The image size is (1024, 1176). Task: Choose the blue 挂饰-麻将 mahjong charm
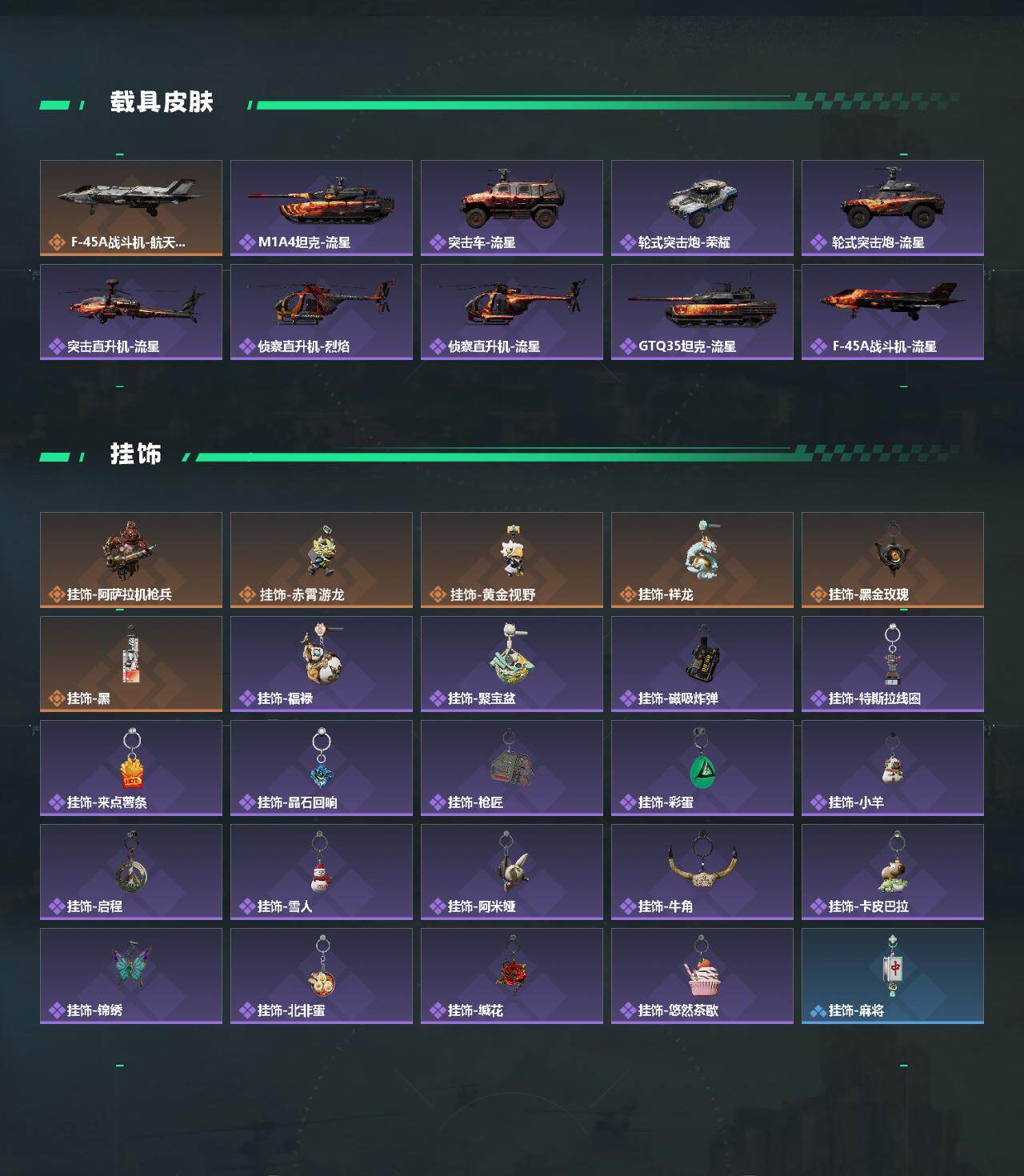point(893,976)
